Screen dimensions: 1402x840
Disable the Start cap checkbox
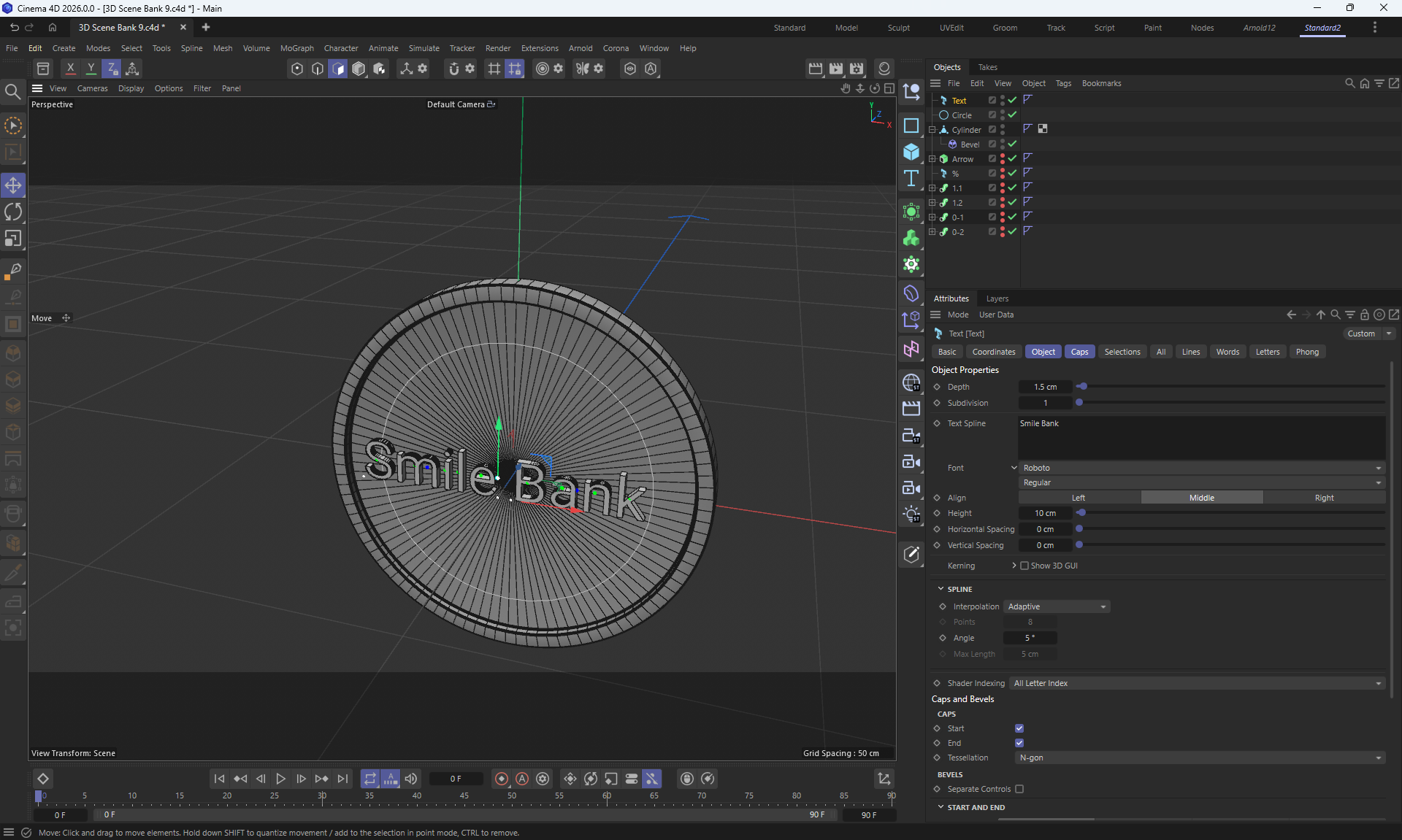tap(1019, 728)
